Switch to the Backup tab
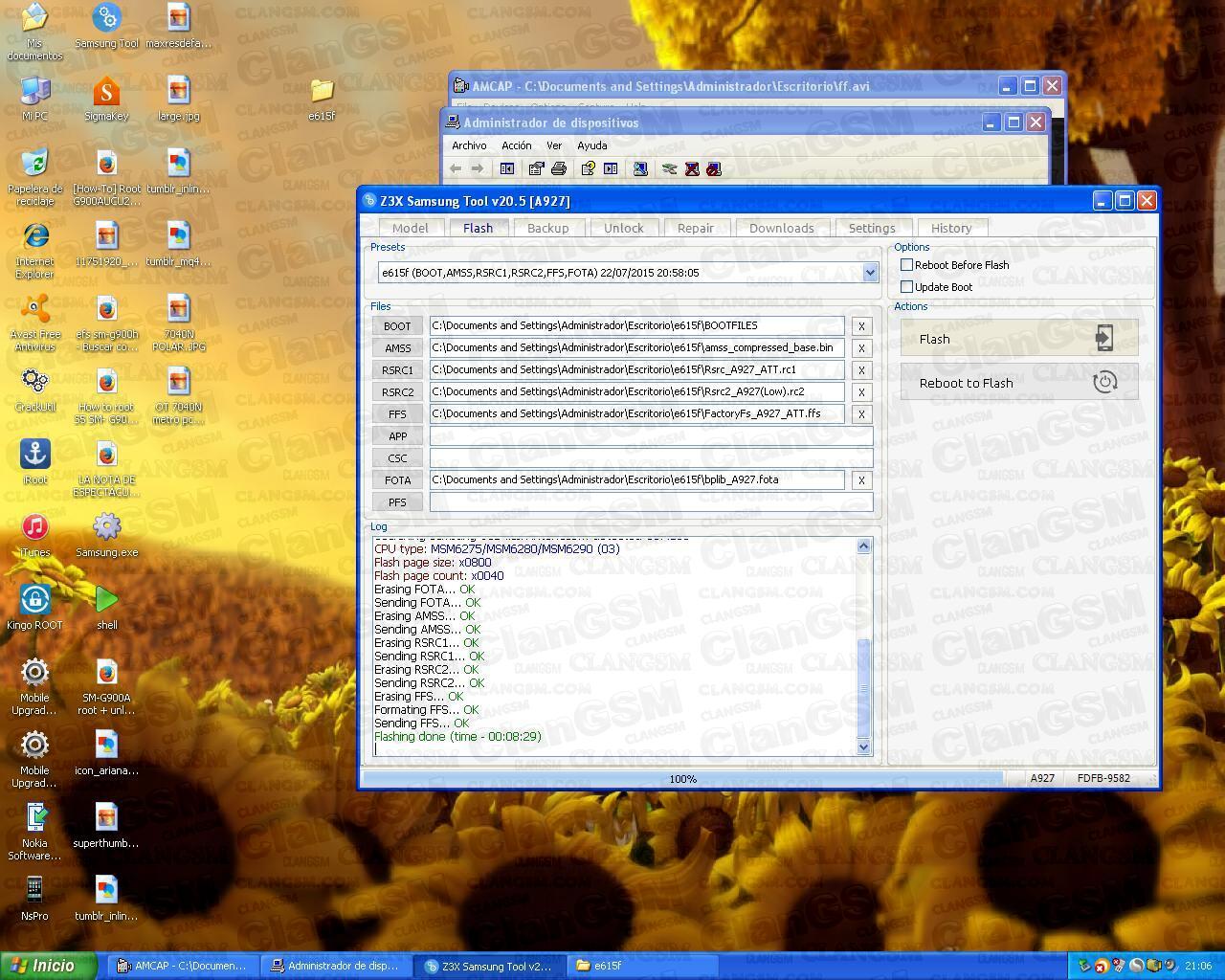The width and height of the screenshot is (1225, 980). (x=547, y=228)
